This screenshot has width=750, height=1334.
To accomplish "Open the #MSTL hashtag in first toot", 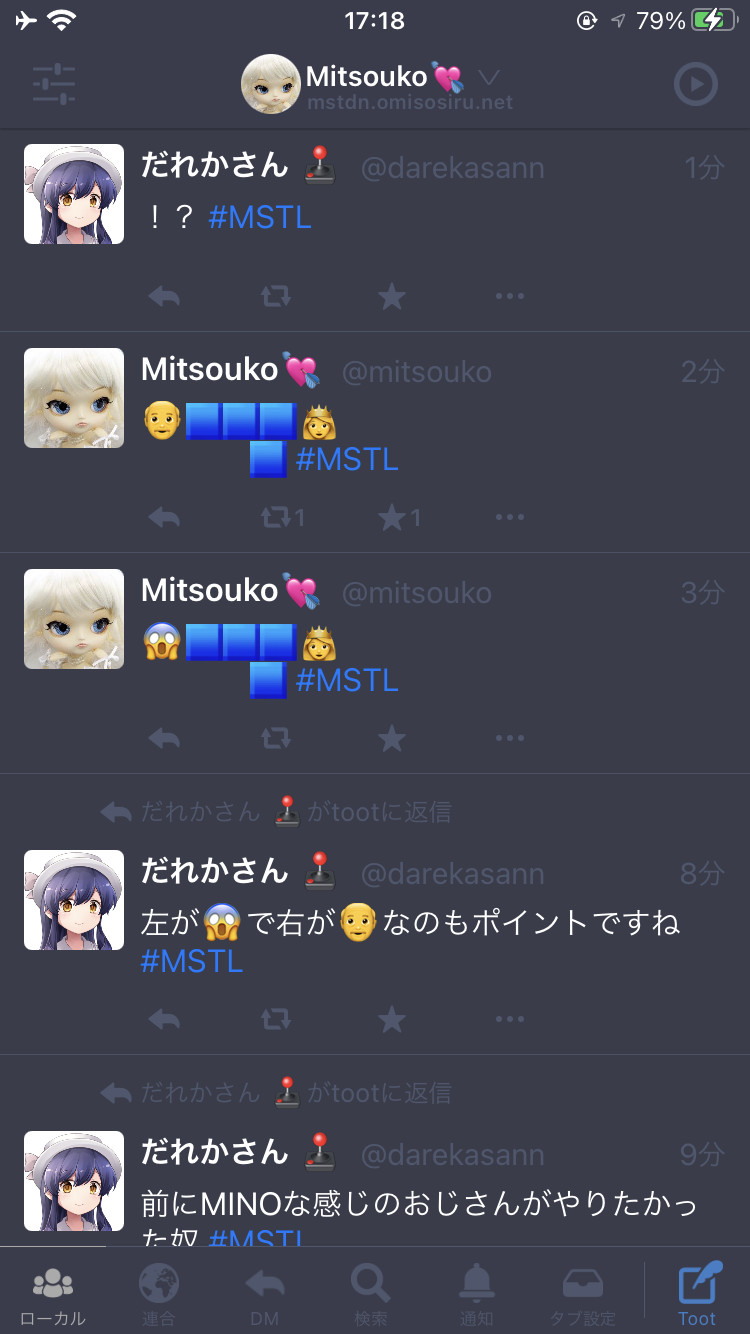I will pos(260,217).
